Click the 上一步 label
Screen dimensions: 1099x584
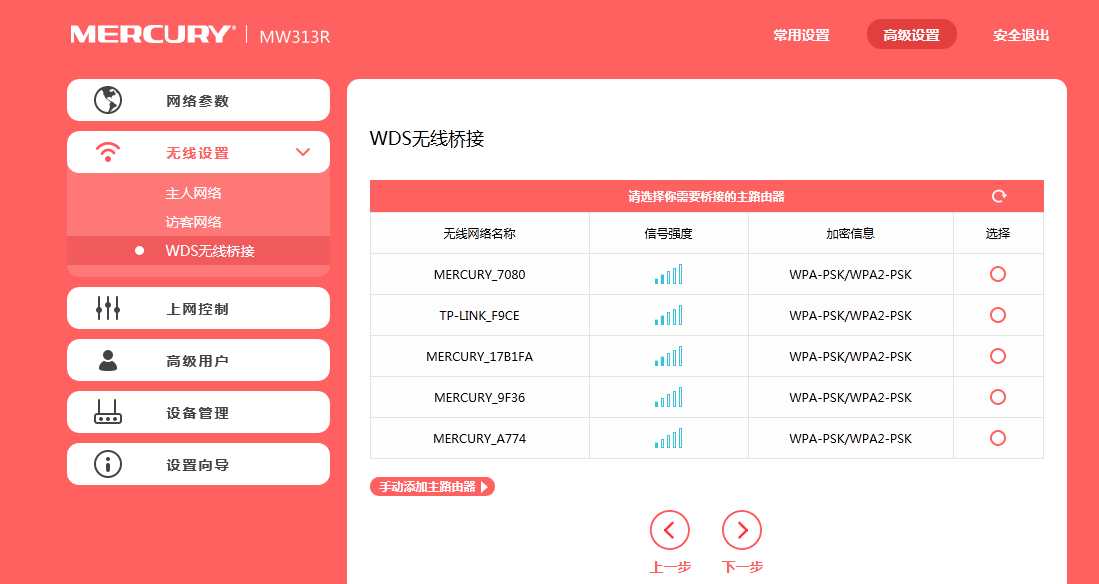pyautogui.click(x=670, y=567)
